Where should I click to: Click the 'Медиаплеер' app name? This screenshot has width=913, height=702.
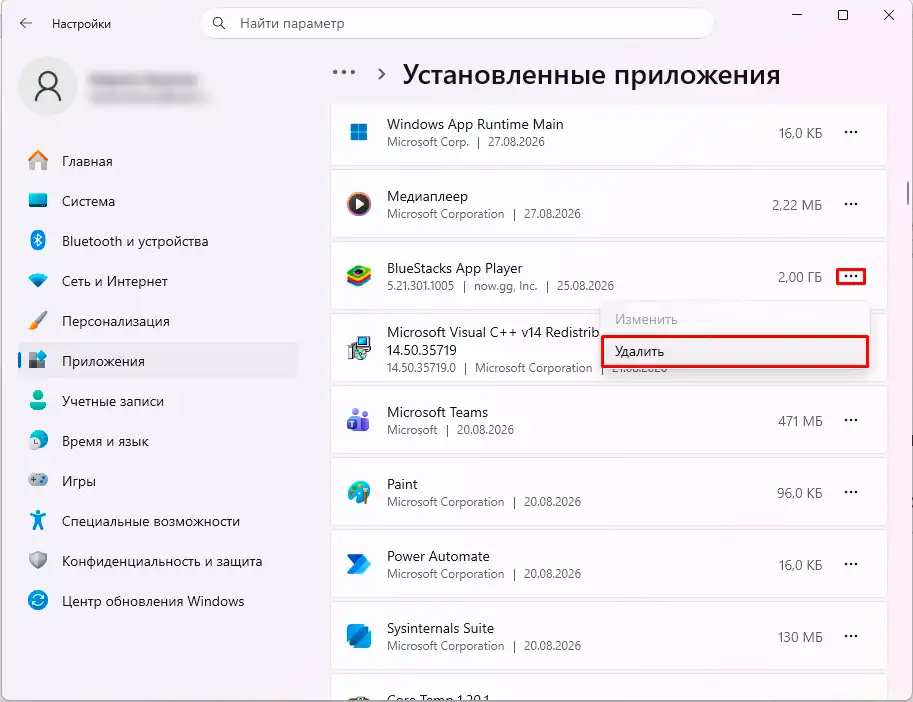tap(427, 197)
